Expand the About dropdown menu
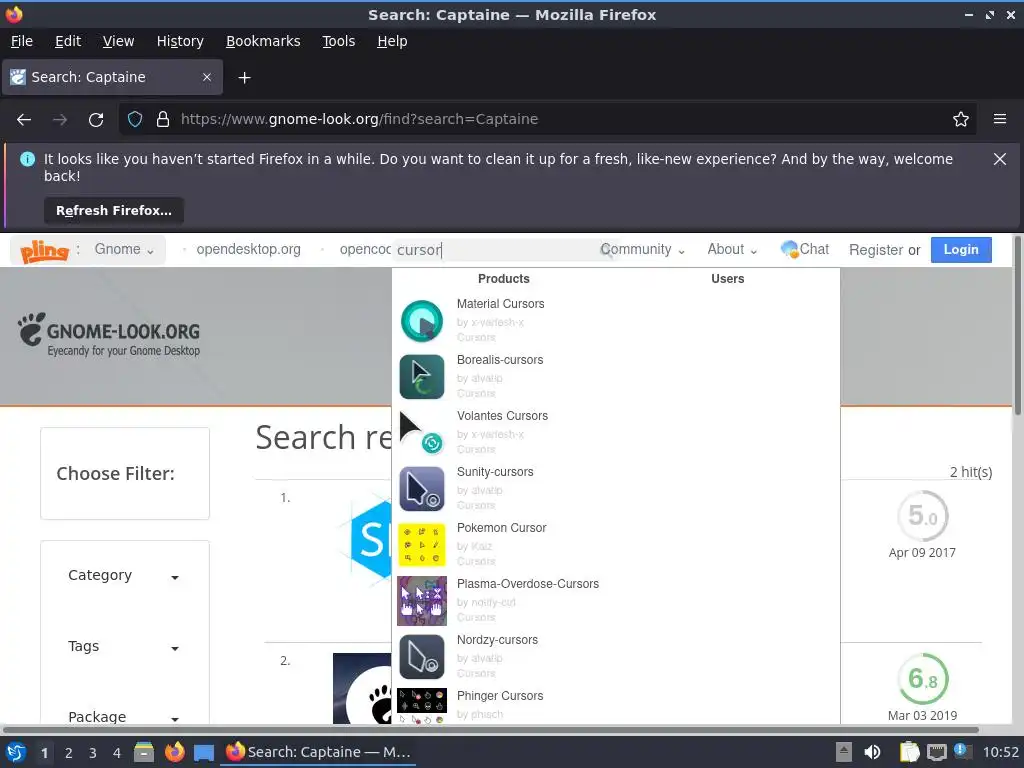 coord(732,249)
